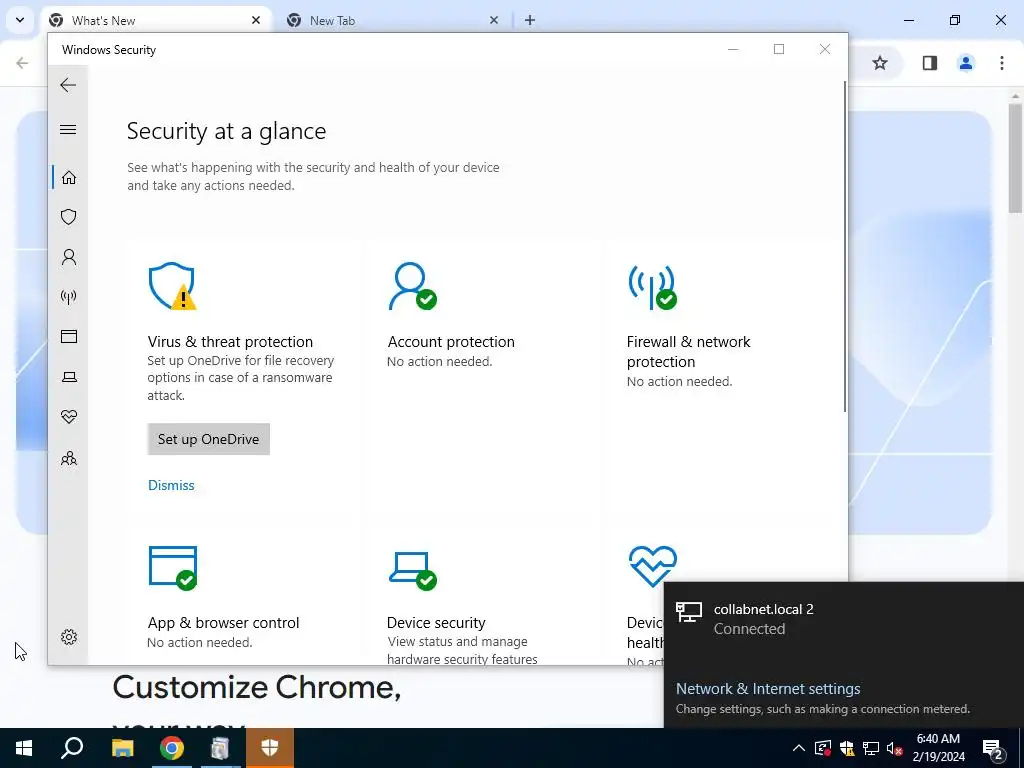Toggle Chrome side panel icon

[x=929, y=63]
